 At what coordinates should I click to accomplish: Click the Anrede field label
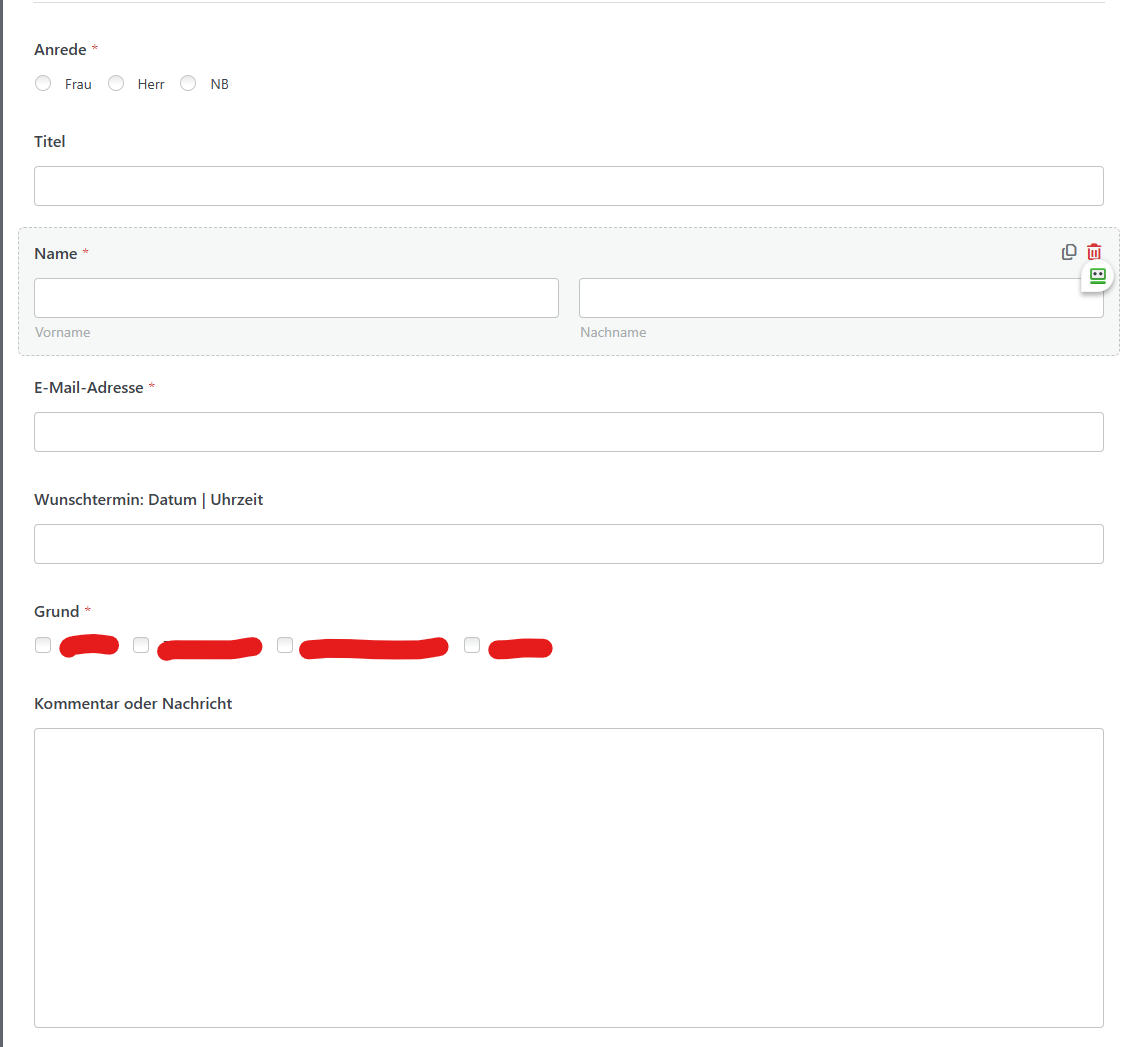60,50
